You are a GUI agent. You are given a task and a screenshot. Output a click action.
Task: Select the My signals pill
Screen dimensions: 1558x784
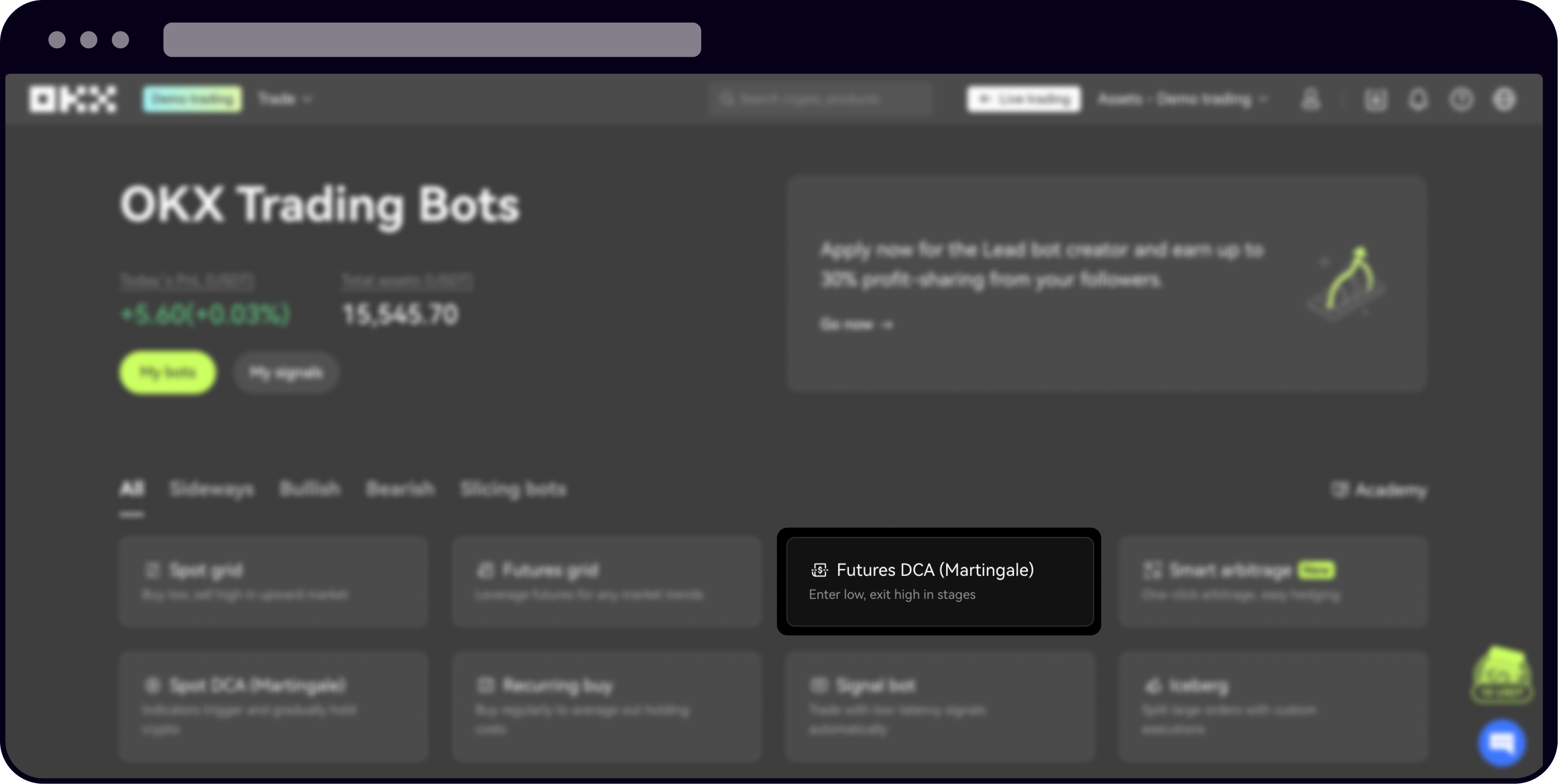(285, 373)
